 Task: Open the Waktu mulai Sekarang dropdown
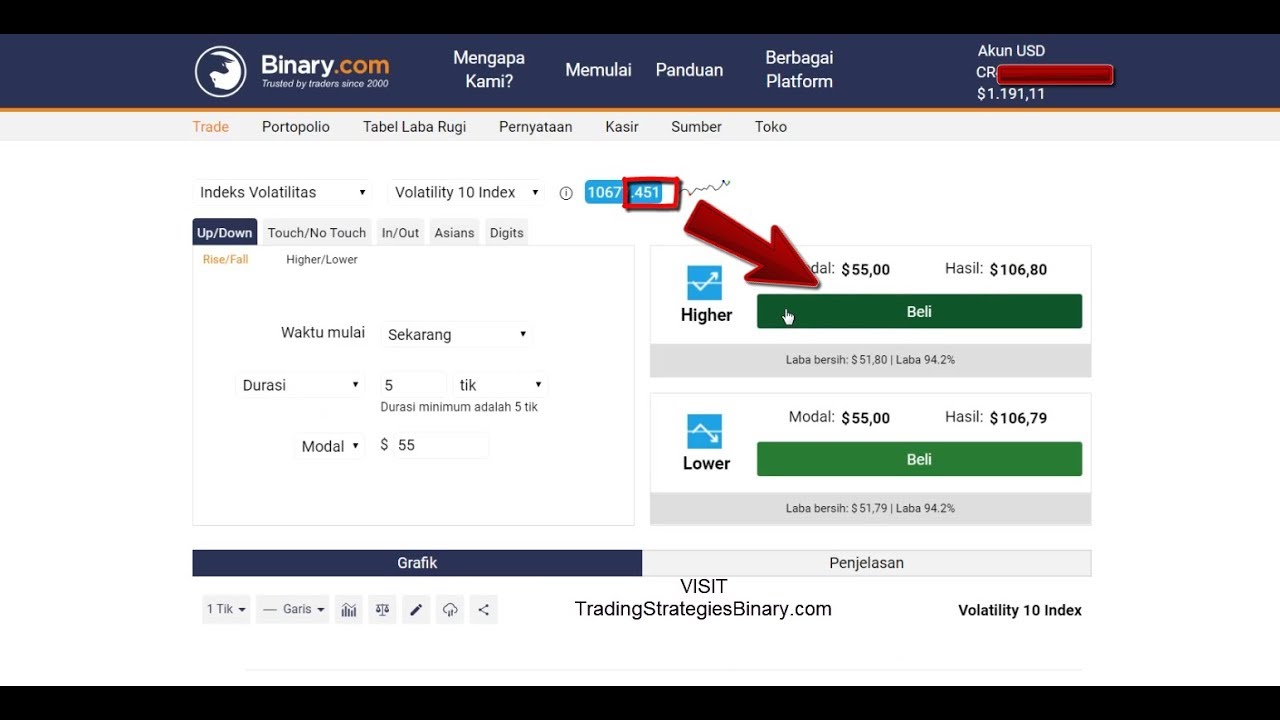pyautogui.click(x=457, y=334)
